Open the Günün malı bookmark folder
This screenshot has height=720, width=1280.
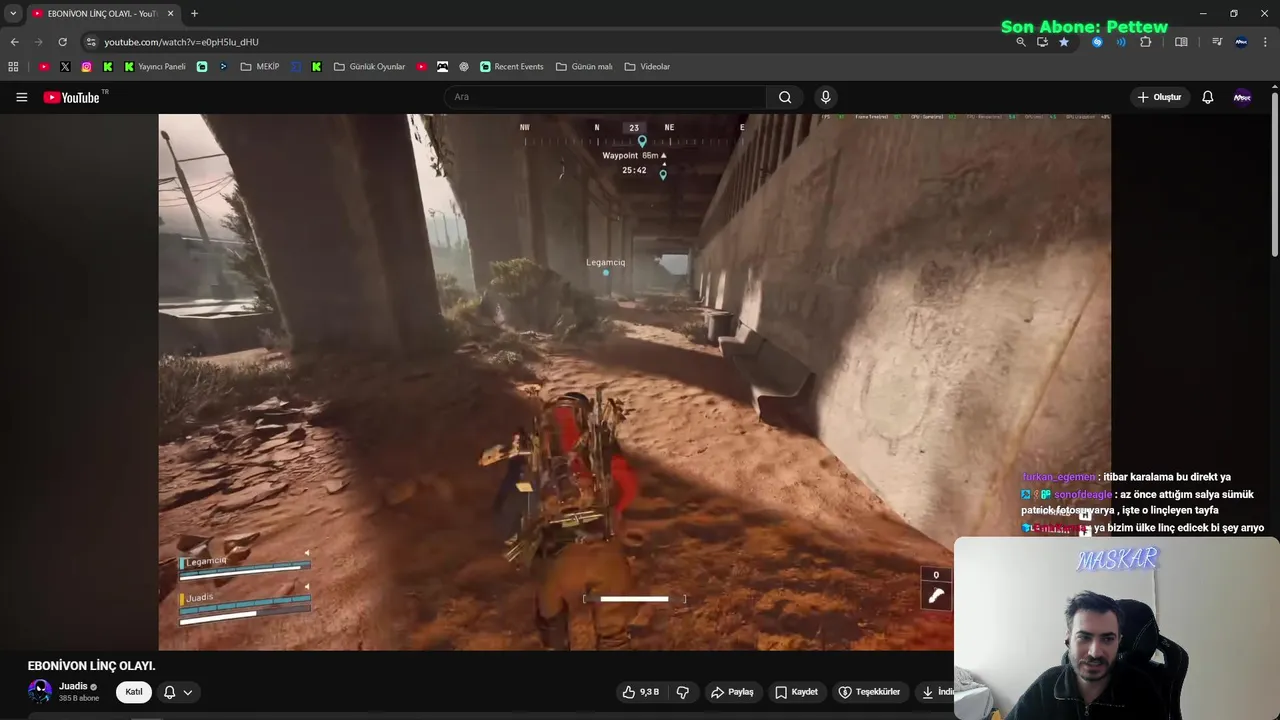click(584, 67)
